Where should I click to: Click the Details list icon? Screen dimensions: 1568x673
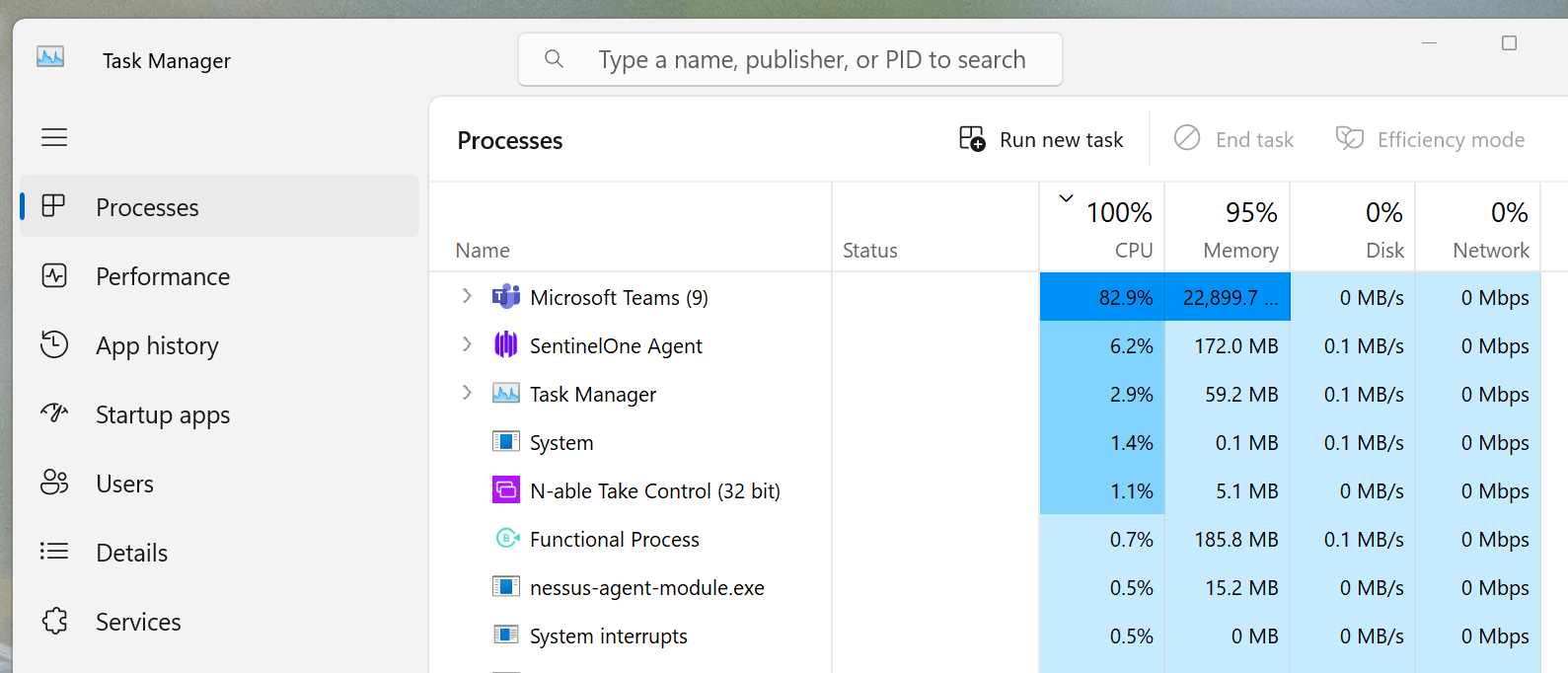point(54,551)
